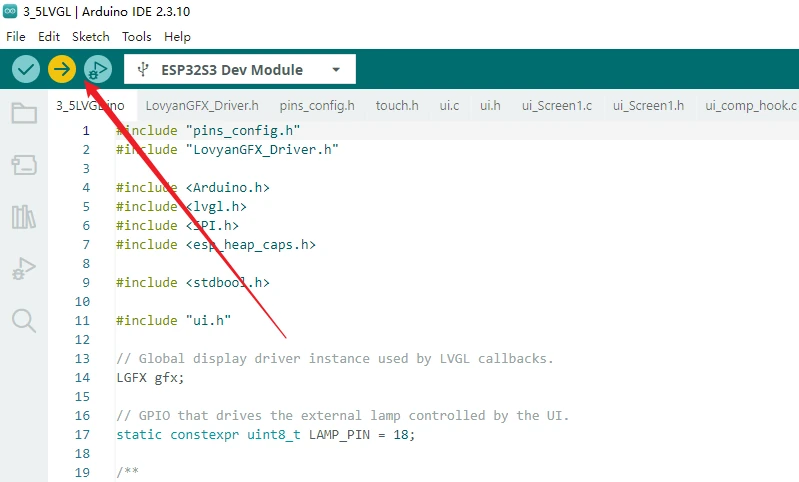Open the Edit menu

[49, 37]
